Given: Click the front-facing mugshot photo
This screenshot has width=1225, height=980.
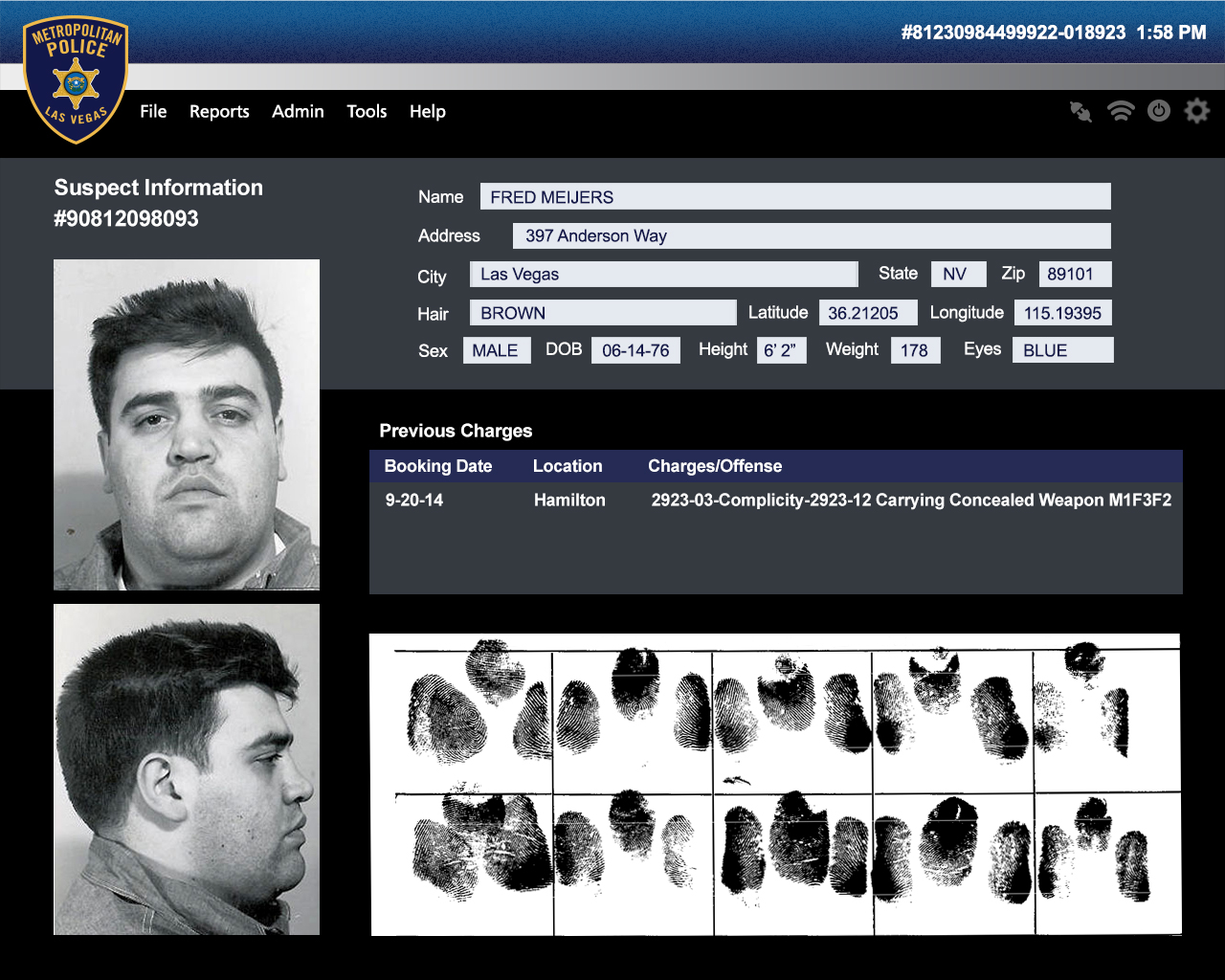Looking at the screenshot, I should (x=187, y=424).
